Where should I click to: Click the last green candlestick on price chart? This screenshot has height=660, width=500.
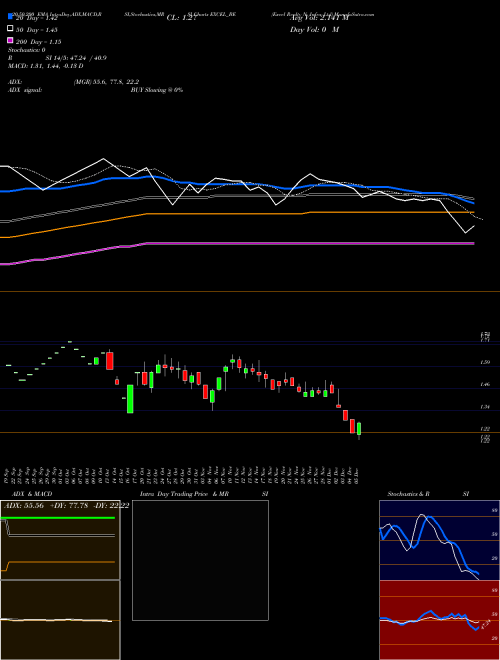359,429
